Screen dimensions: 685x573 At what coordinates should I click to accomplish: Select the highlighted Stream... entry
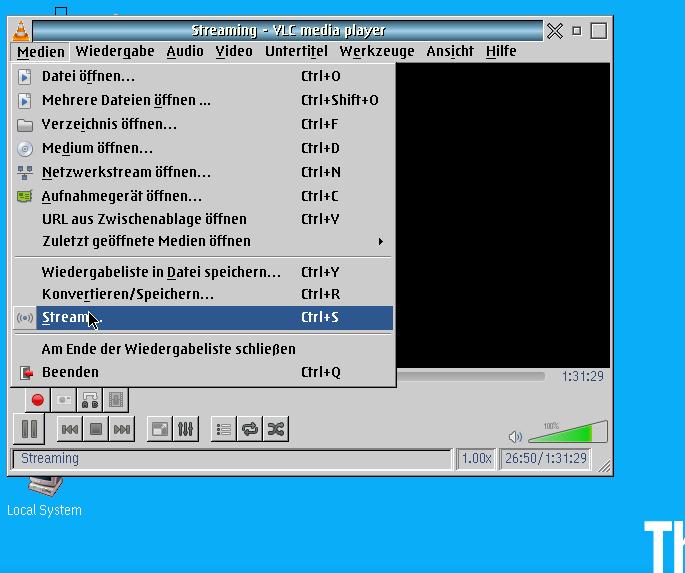point(203,318)
